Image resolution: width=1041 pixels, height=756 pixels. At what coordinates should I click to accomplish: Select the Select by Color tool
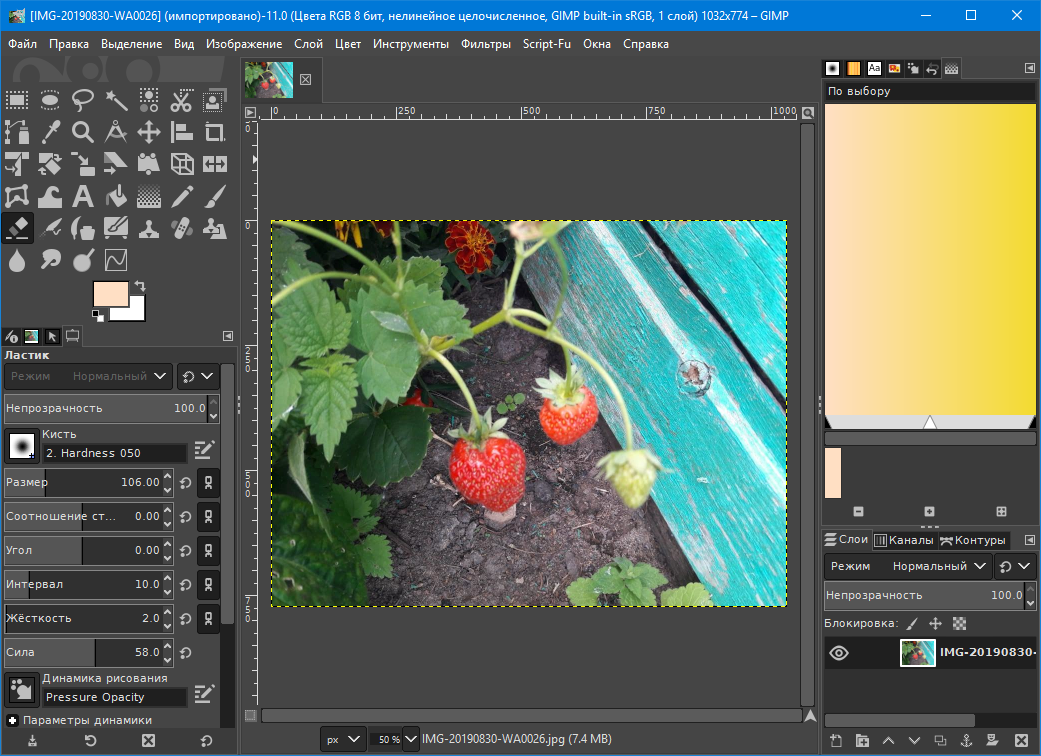tap(149, 101)
